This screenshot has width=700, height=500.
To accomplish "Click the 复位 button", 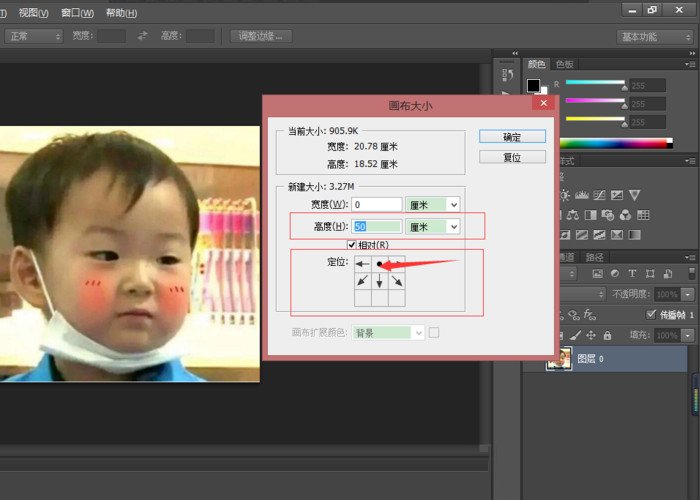I will (512, 157).
